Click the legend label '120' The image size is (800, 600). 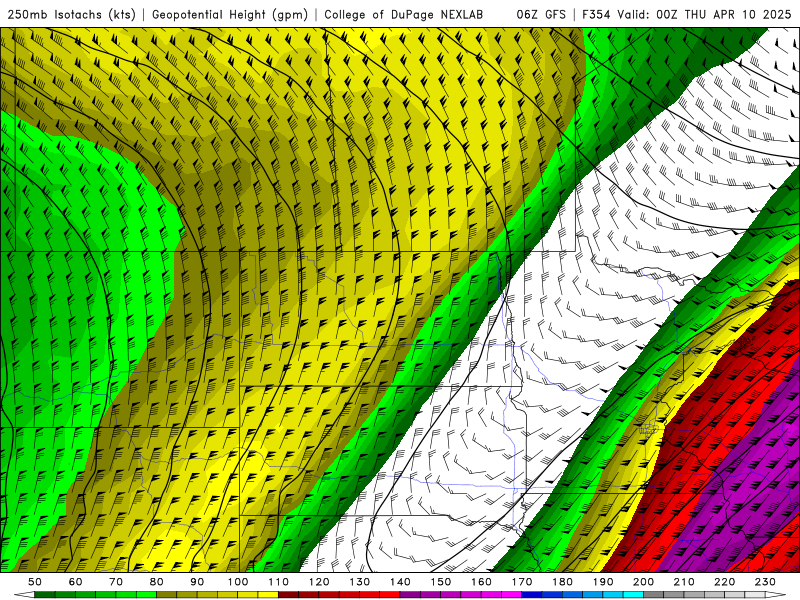pyautogui.click(x=319, y=582)
